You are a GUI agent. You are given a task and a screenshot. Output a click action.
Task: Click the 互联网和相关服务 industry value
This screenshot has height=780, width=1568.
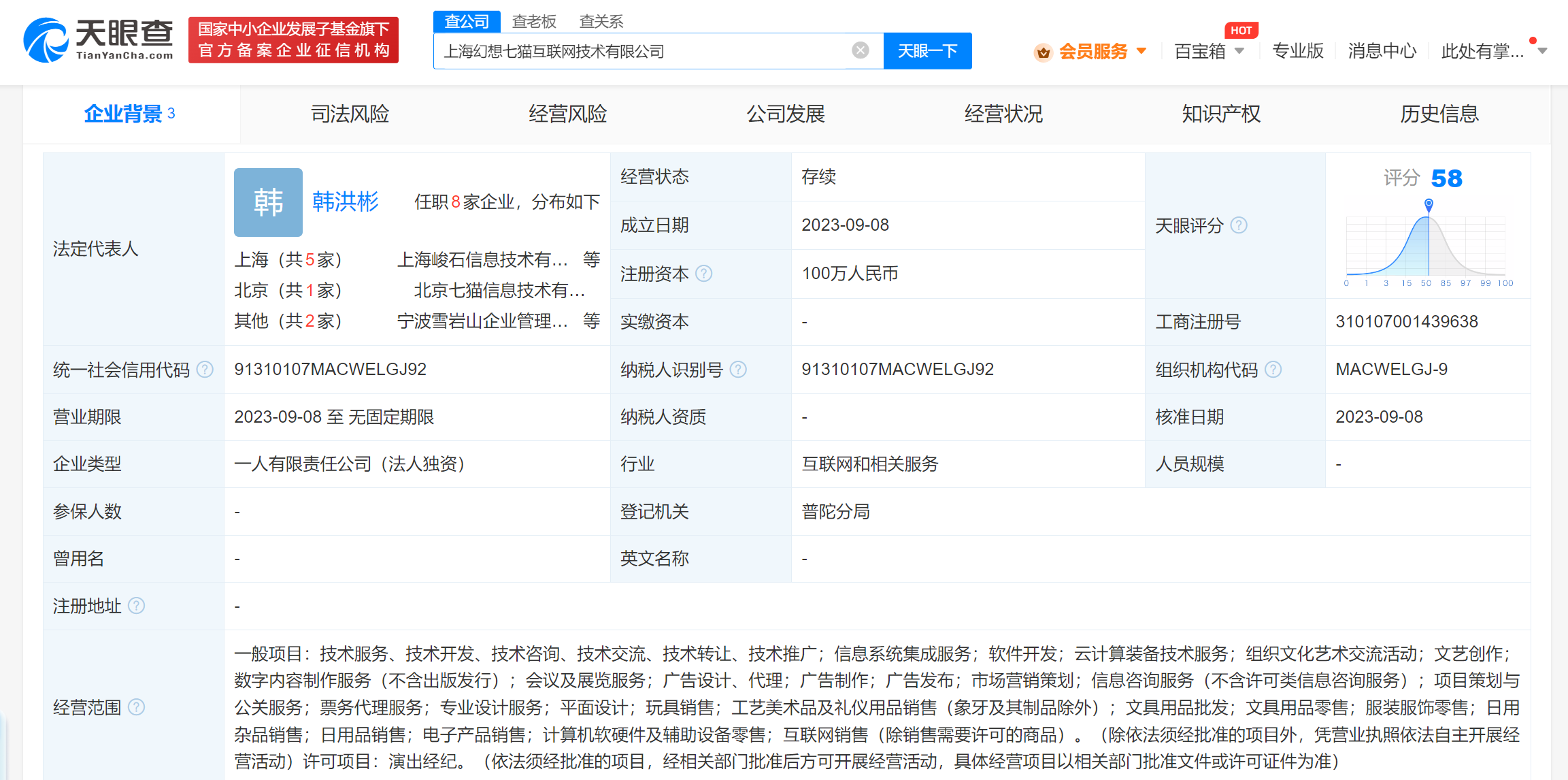(870, 464)
